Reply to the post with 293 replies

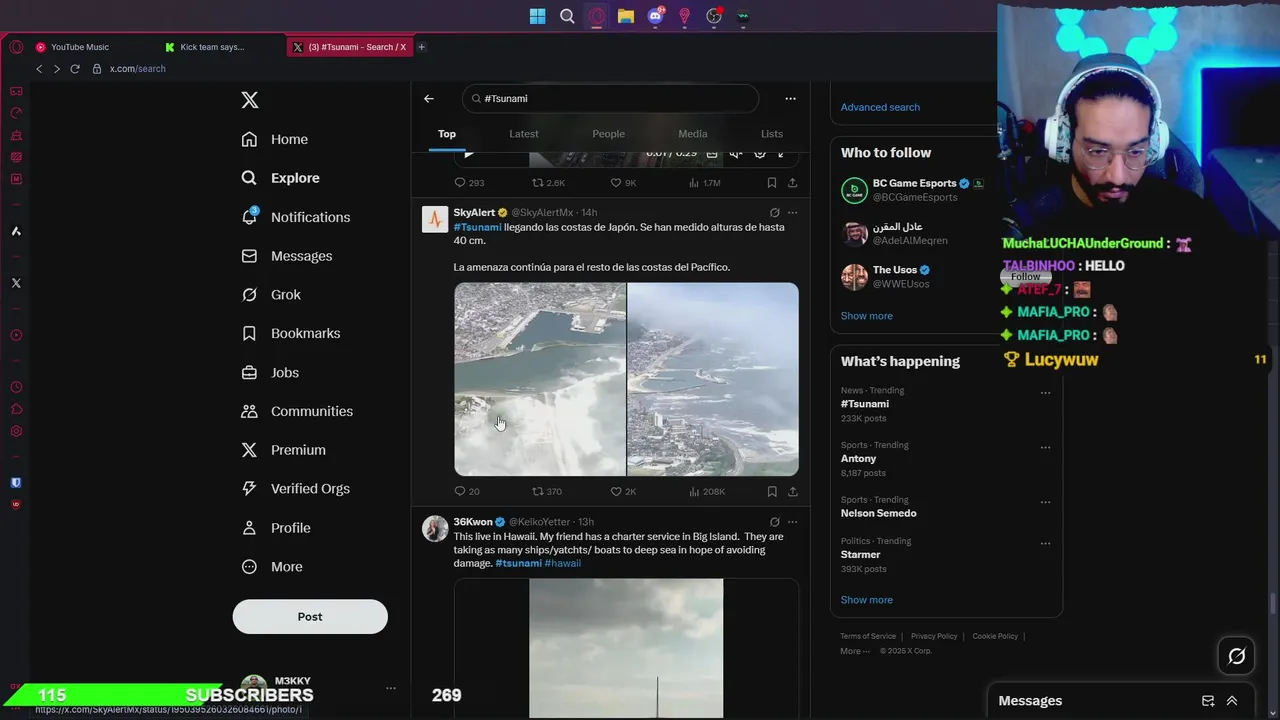469,183
